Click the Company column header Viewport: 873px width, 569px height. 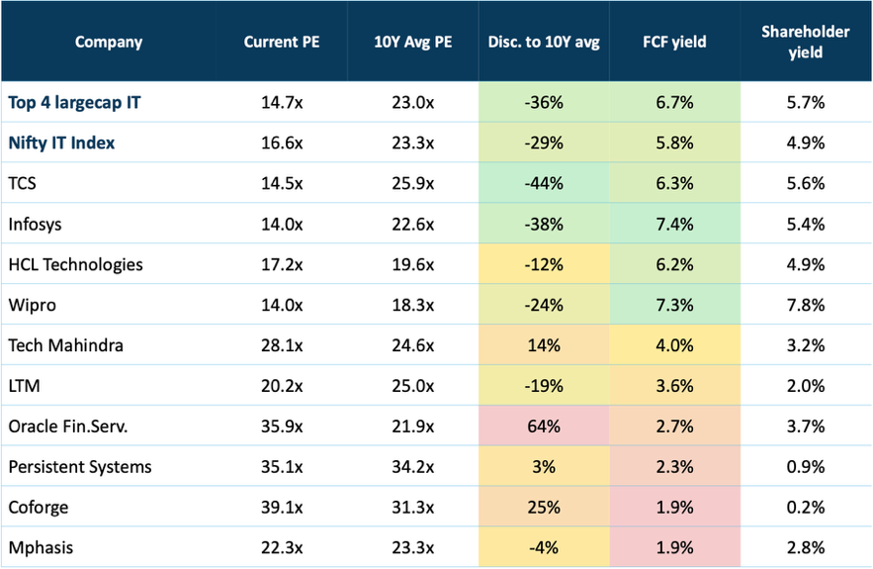pos(109,42)
